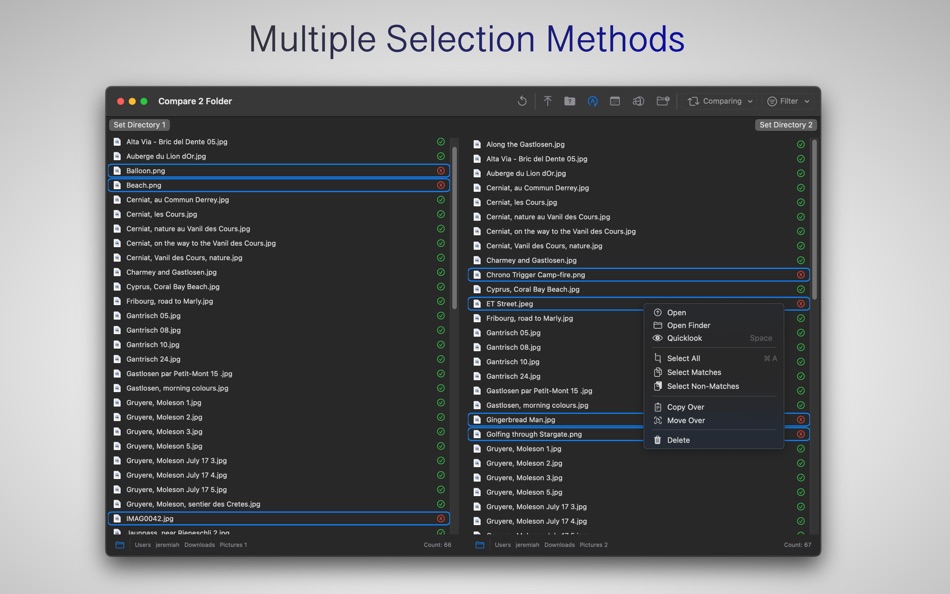Click file icon beside Gingerbread Man.jpg
Screen dimensions: 950x594
coord(477,420)
